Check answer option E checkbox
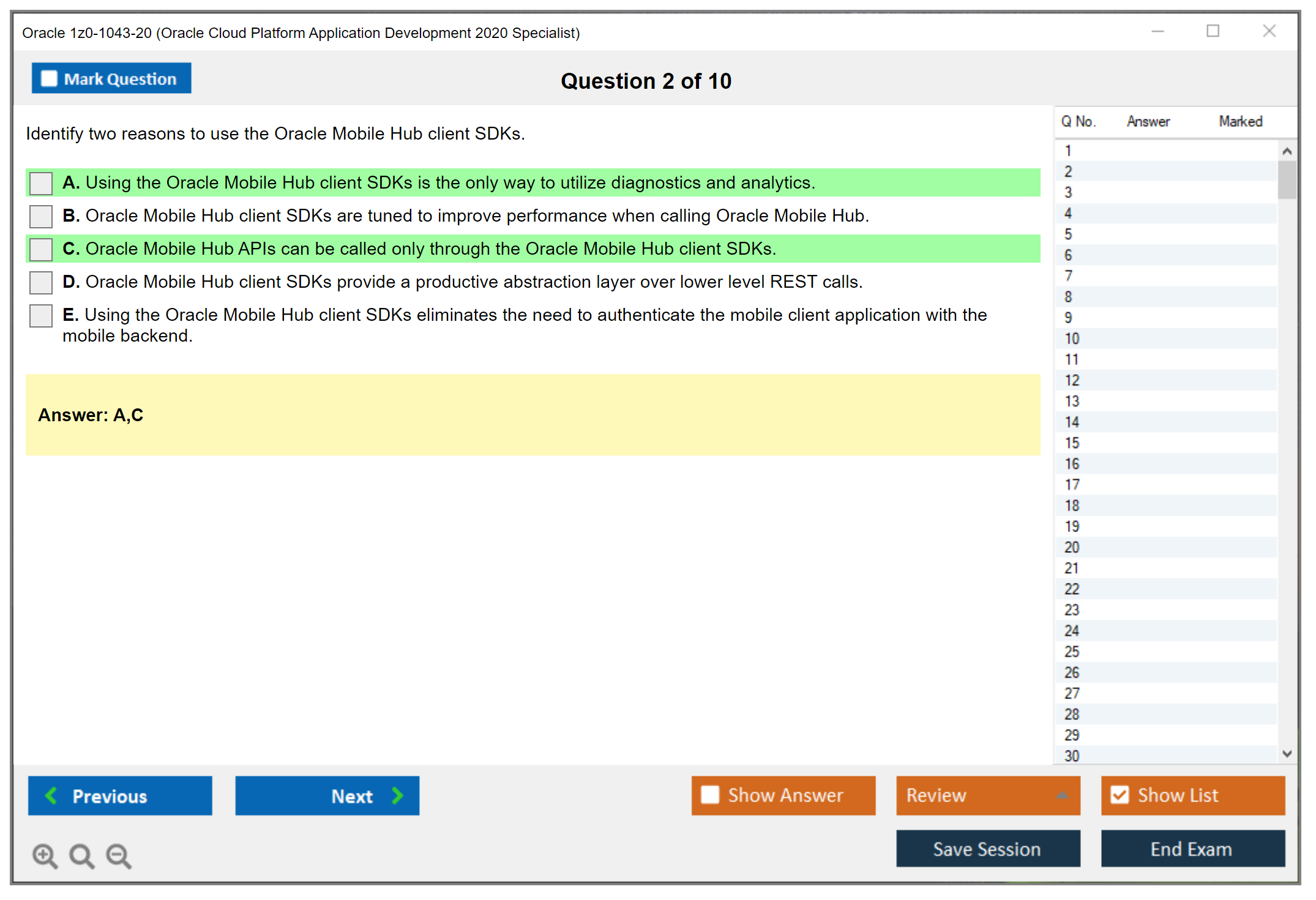 point(40,315)
